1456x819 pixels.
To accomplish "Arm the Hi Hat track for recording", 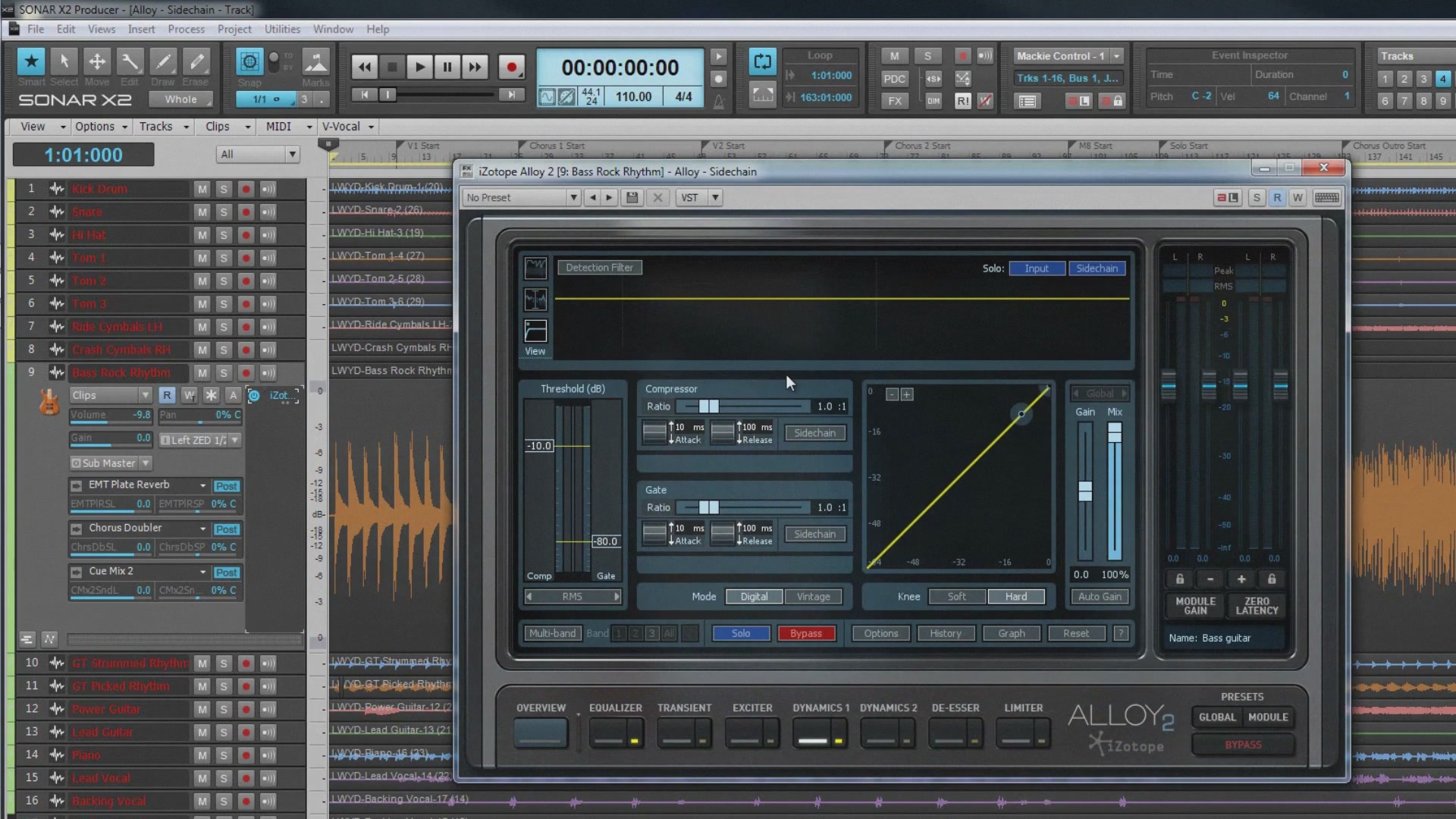I will click(246, 235).
